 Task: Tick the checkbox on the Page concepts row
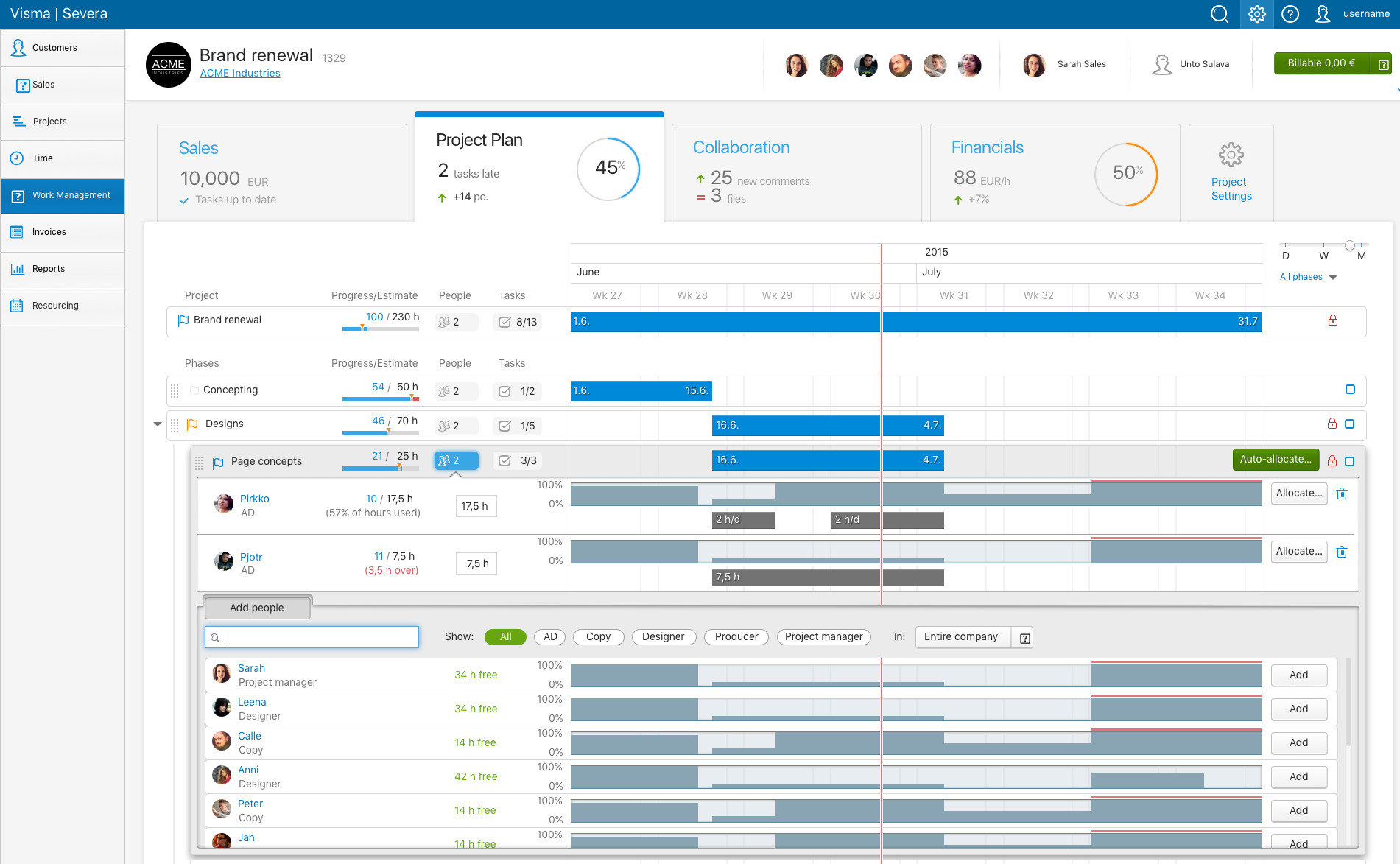[1350, 461]
